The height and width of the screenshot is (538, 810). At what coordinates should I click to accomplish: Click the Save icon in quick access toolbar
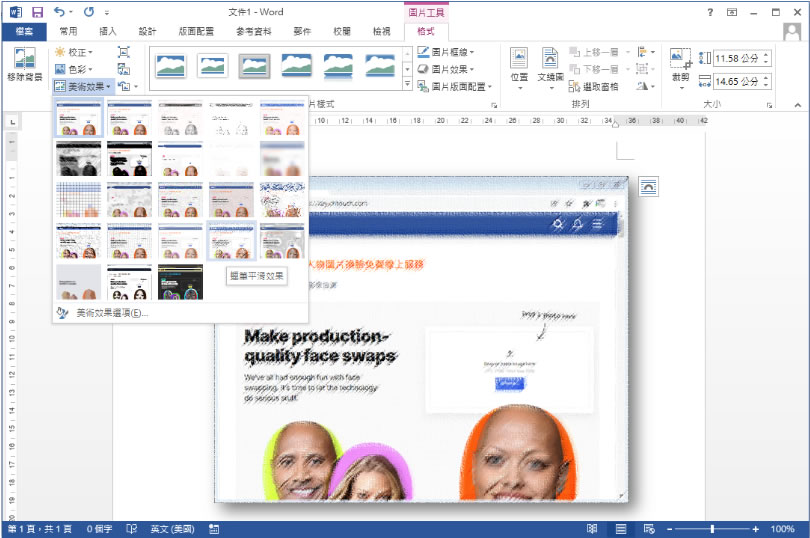(x=37, y=12)
